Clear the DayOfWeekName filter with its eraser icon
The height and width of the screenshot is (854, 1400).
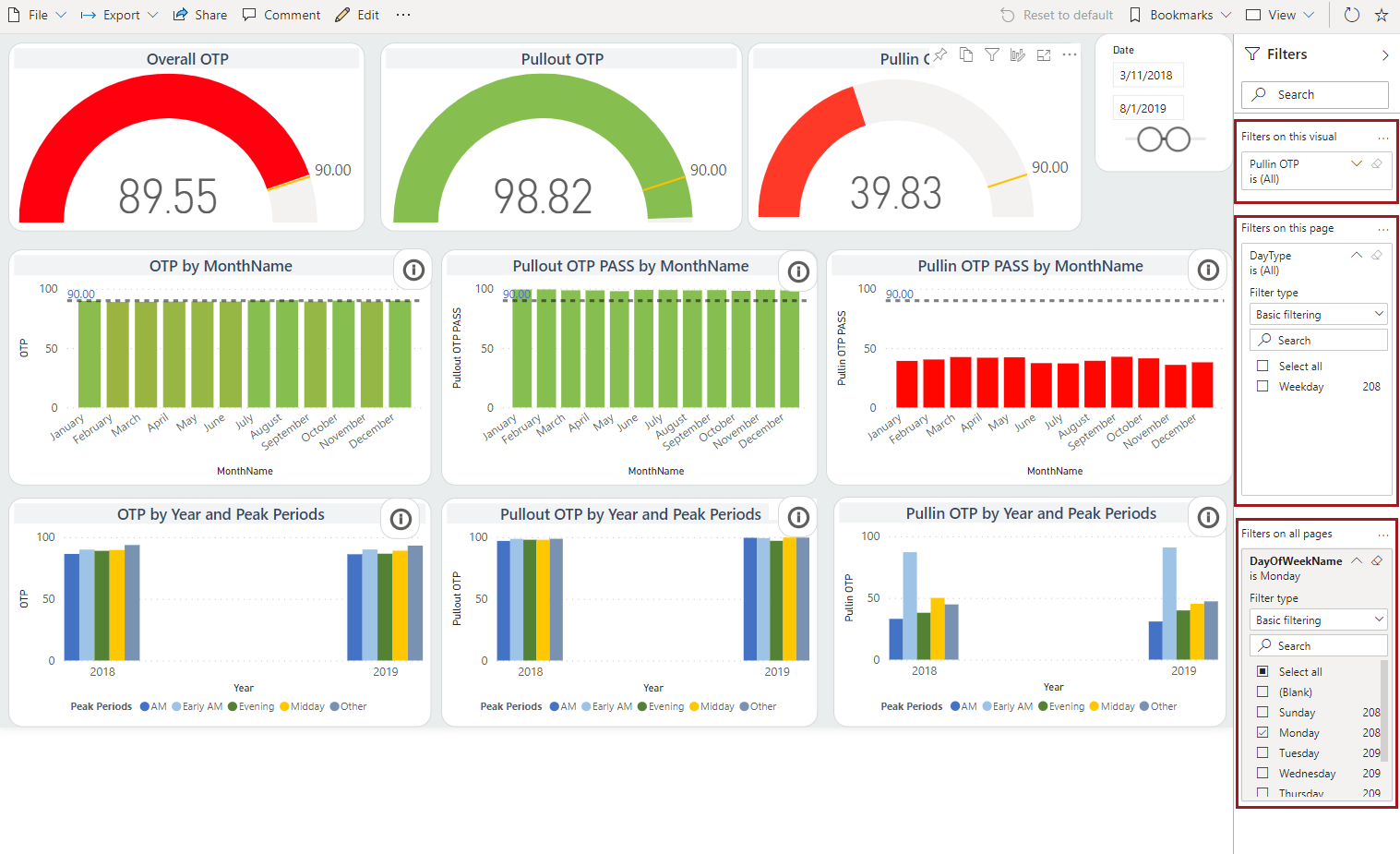click(1376, 560)
